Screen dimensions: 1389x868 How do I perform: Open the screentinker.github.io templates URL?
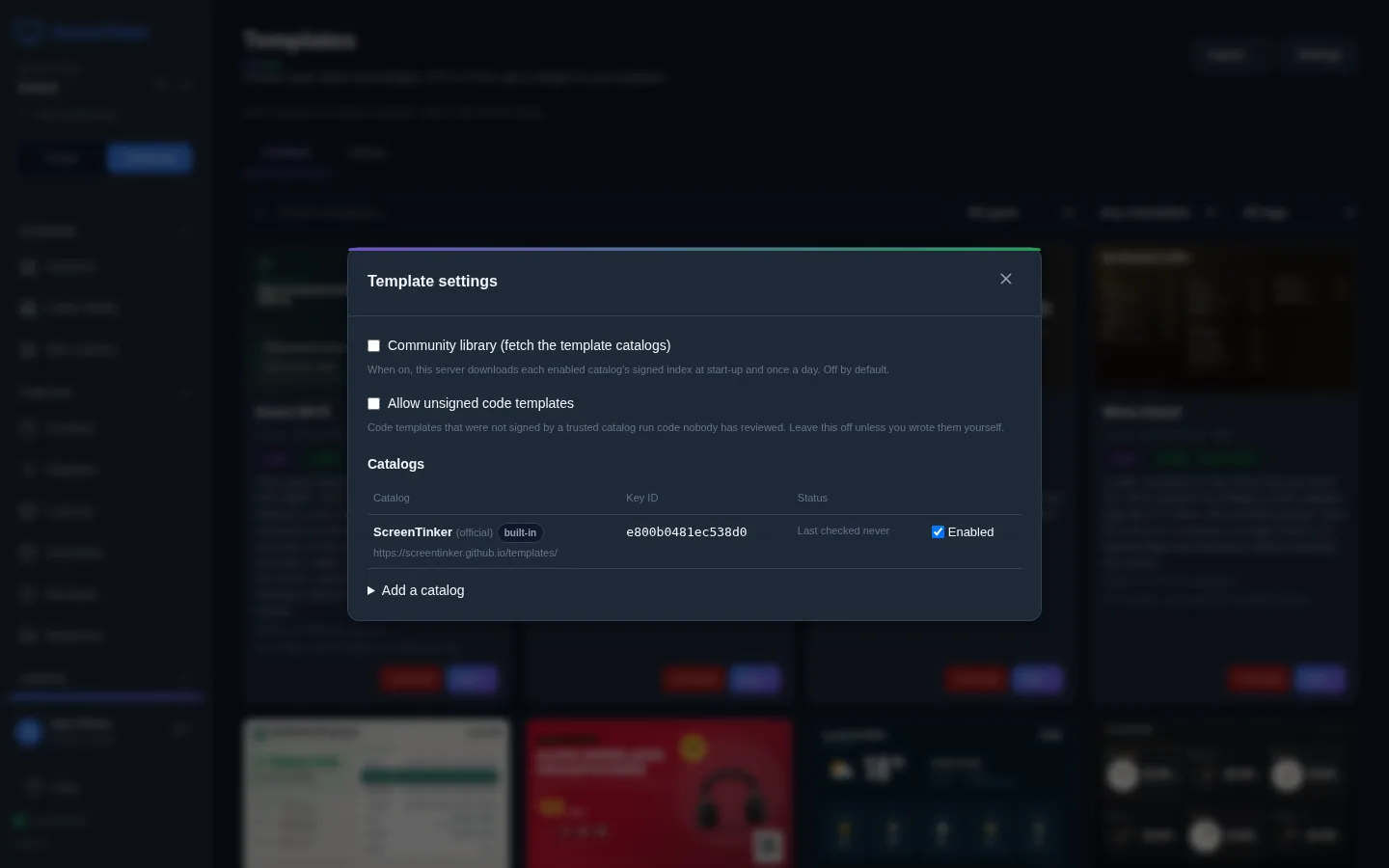(x=465, y=553)
